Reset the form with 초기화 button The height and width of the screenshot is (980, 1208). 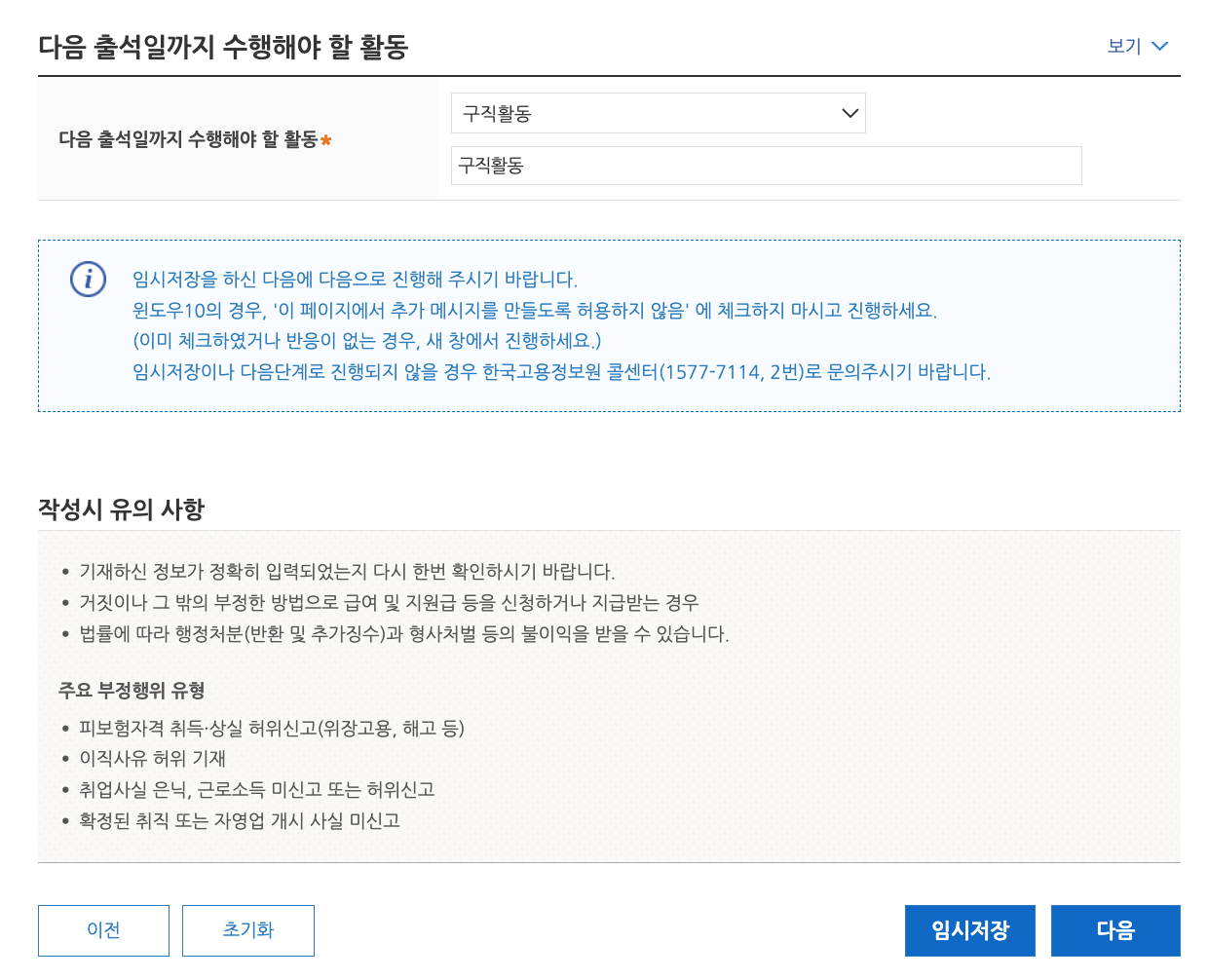(x=248, y=930)
